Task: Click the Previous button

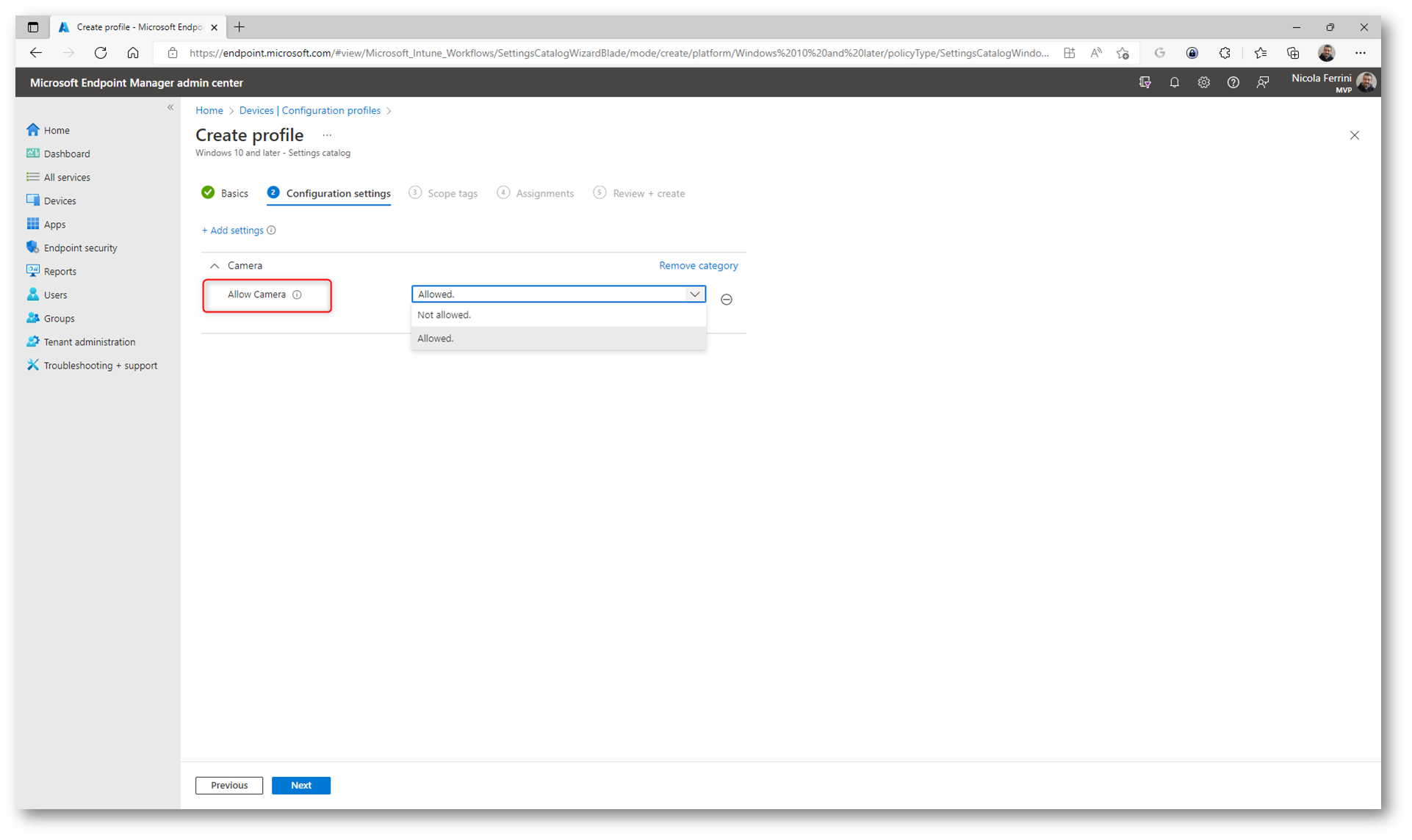Action: [x=229, y=785]
